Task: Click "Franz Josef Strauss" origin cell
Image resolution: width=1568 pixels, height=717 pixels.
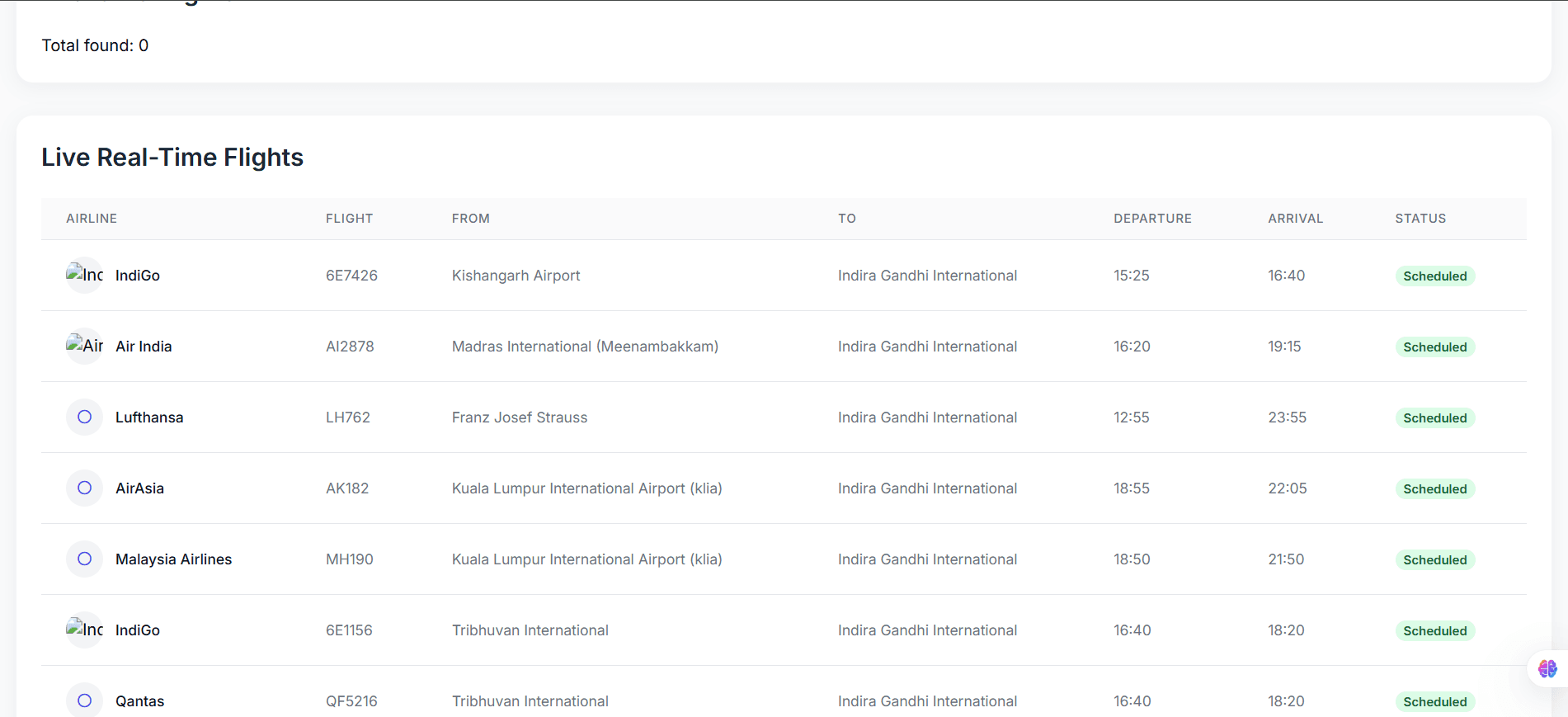Action: 520,417
